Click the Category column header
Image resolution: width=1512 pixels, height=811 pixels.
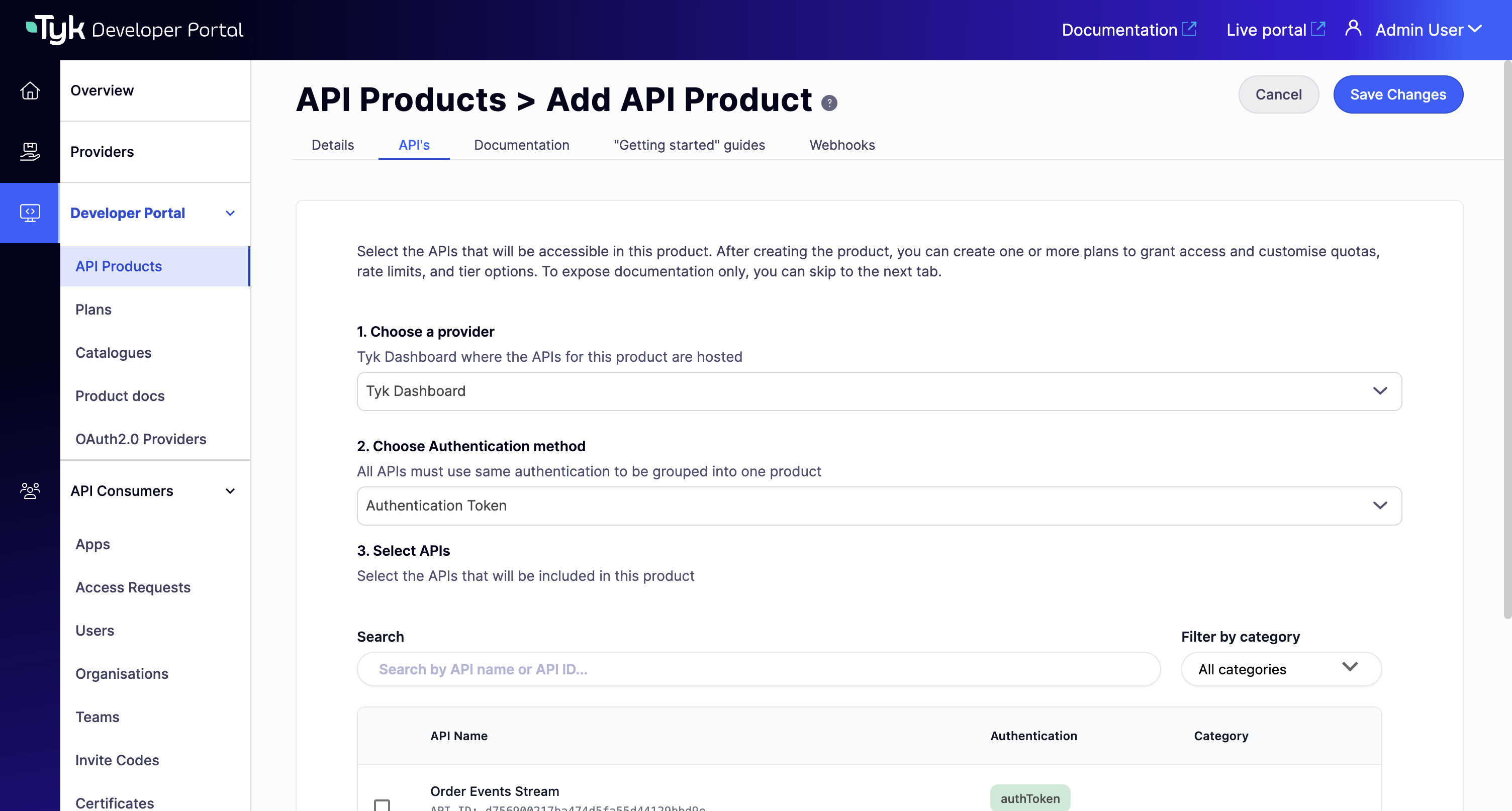point(1221,736)
